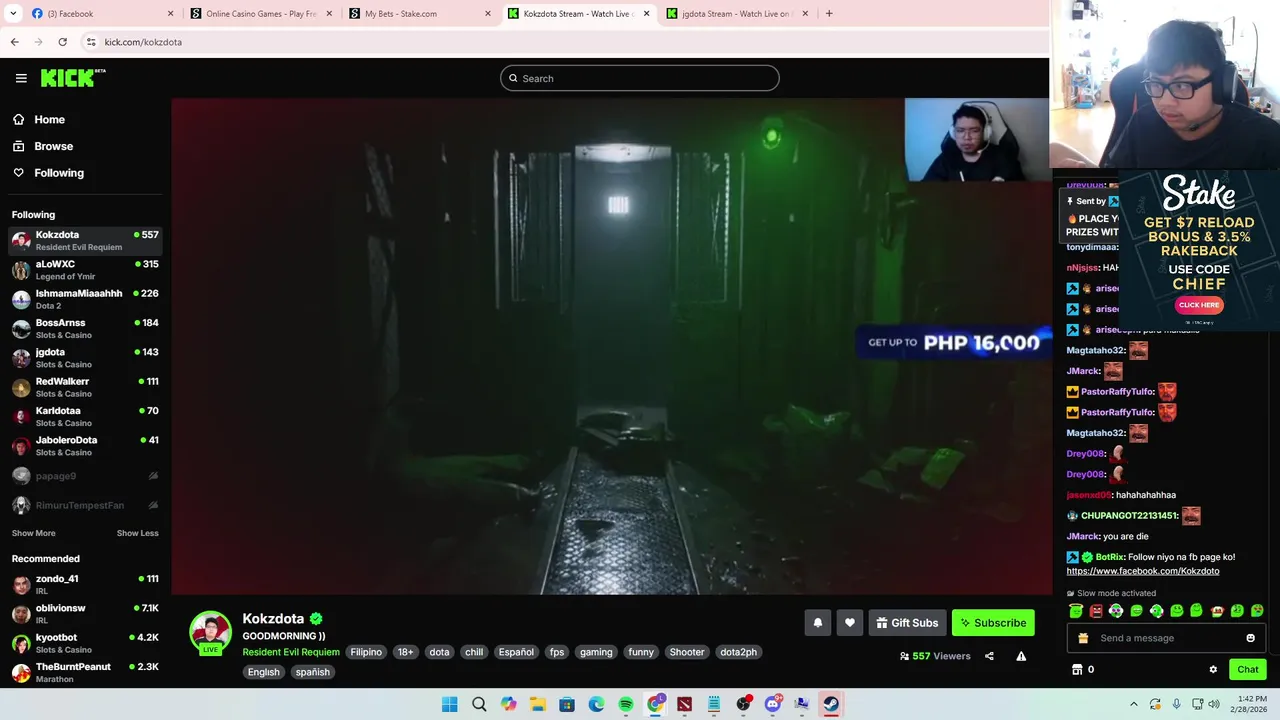1280x720 pixels.
Task: Open Windows Start menu
Action: tap(450, 704)
